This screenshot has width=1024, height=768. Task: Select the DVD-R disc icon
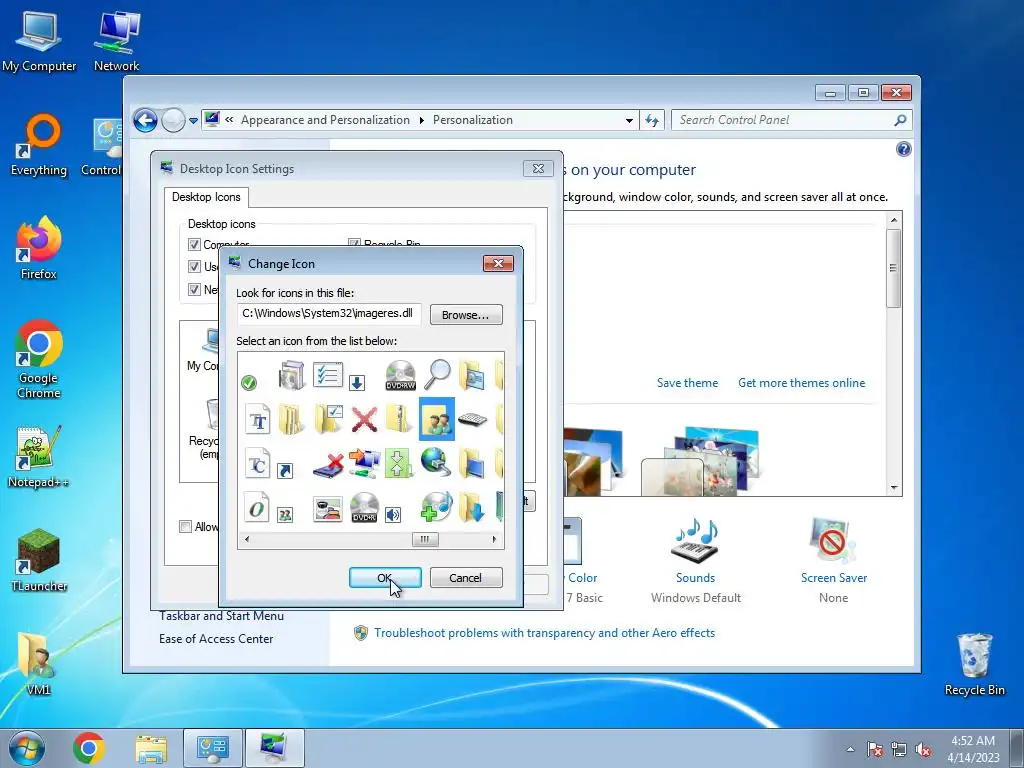coord(364,507)
